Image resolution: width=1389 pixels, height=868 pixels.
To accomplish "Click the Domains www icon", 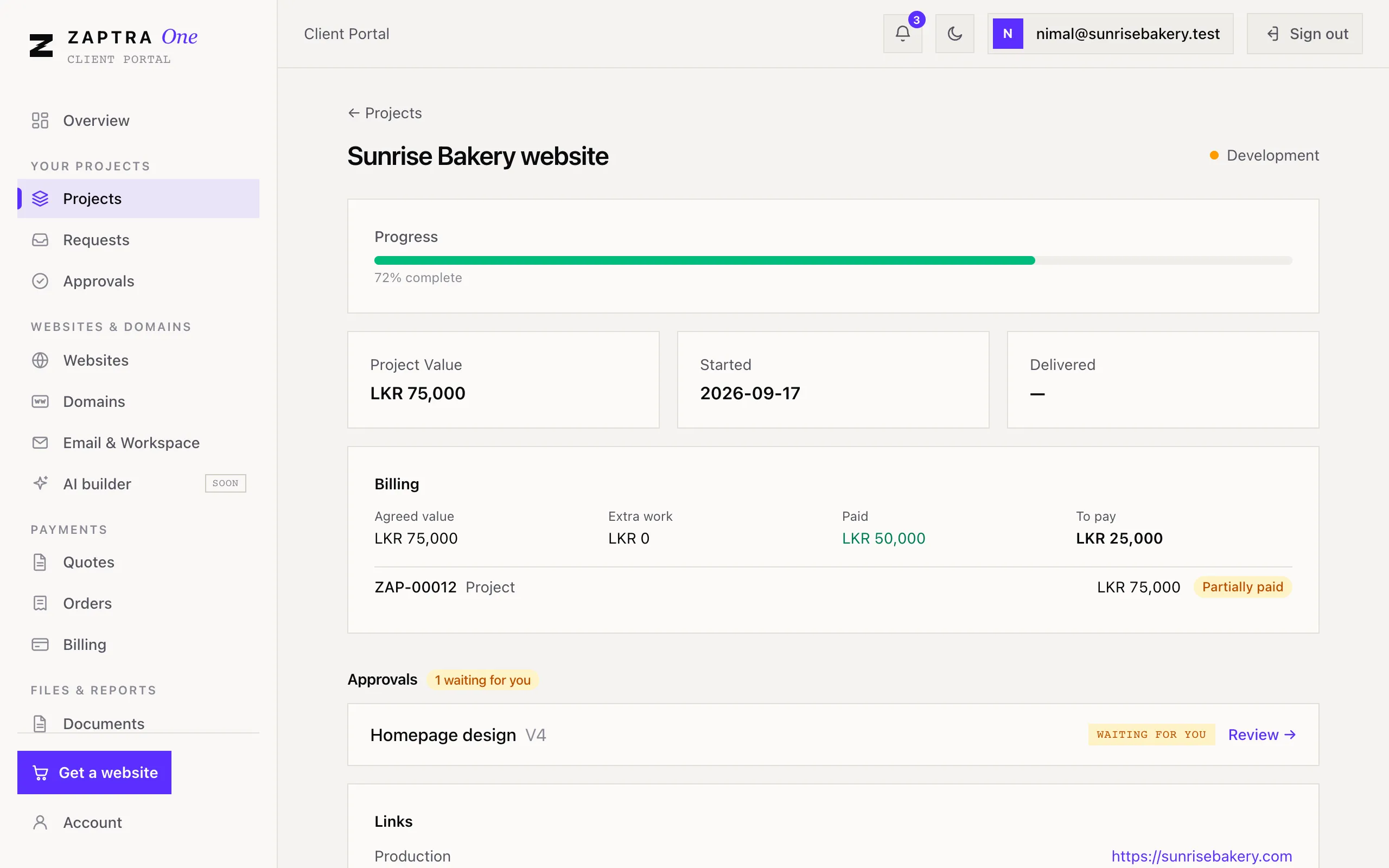I will (40, 402).
